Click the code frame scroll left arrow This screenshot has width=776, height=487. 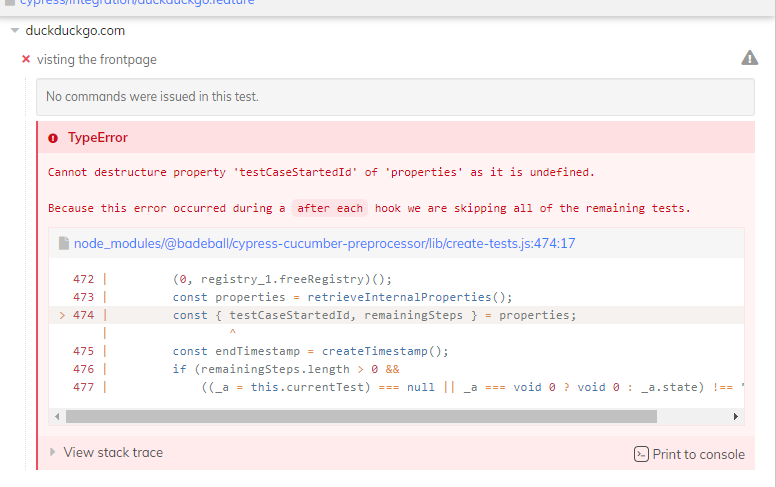click(x=57, y=417)
